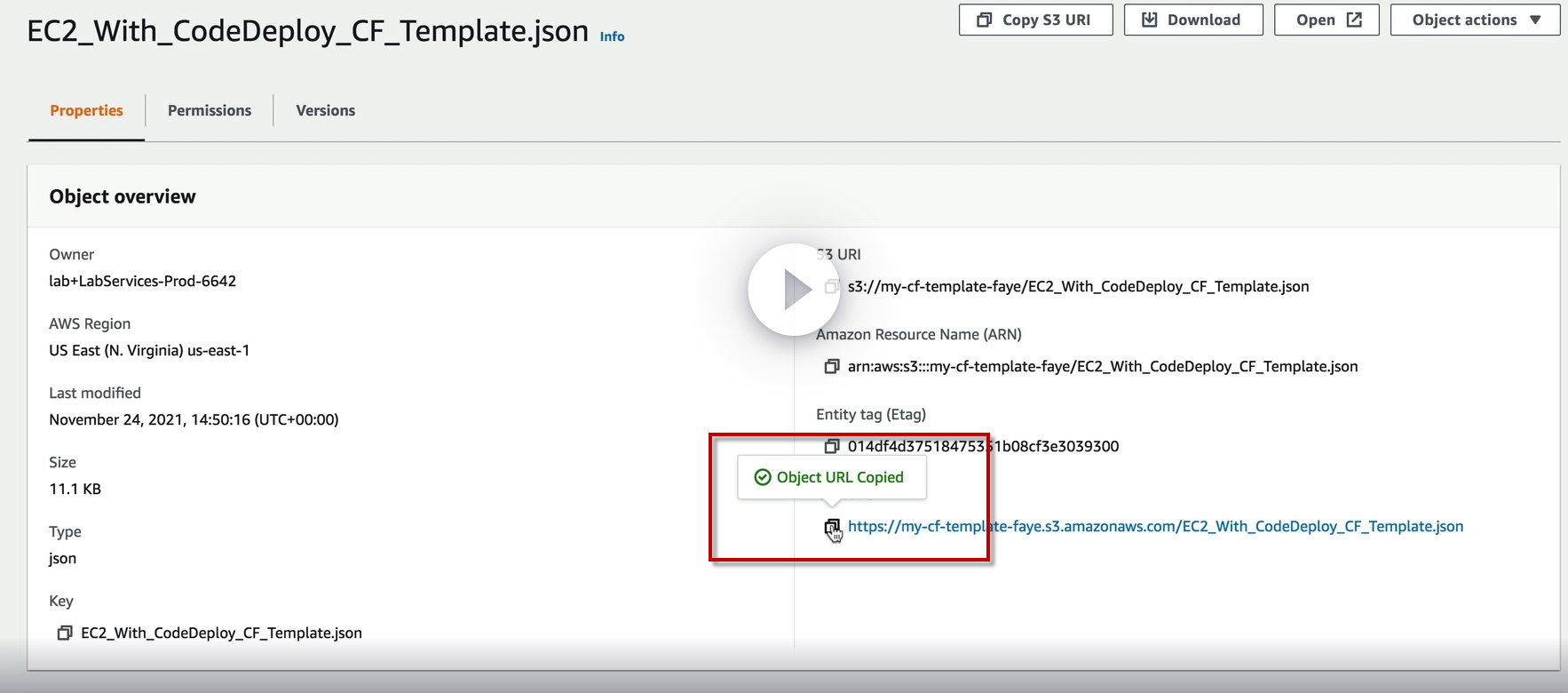
Task: Select the ARN text value
Action: click(1103, 367)
